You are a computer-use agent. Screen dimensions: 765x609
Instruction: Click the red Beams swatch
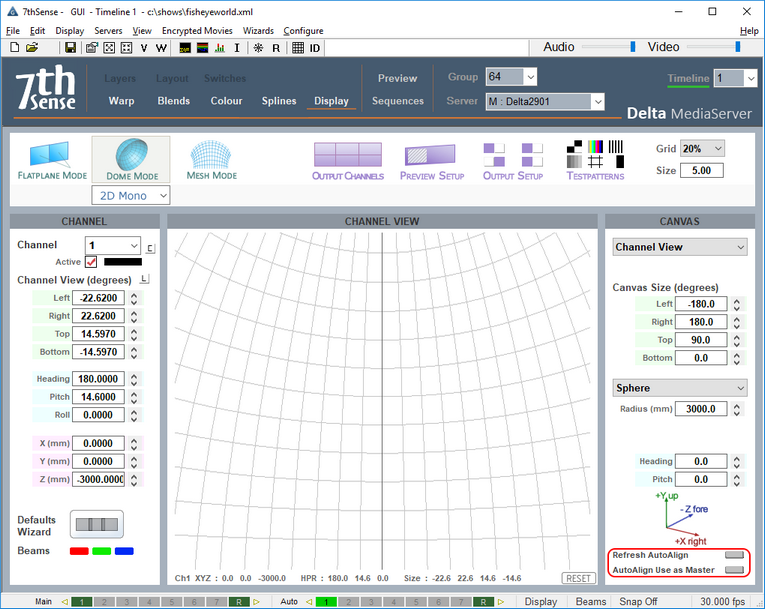pyautogui.click(x=79, y=551)
